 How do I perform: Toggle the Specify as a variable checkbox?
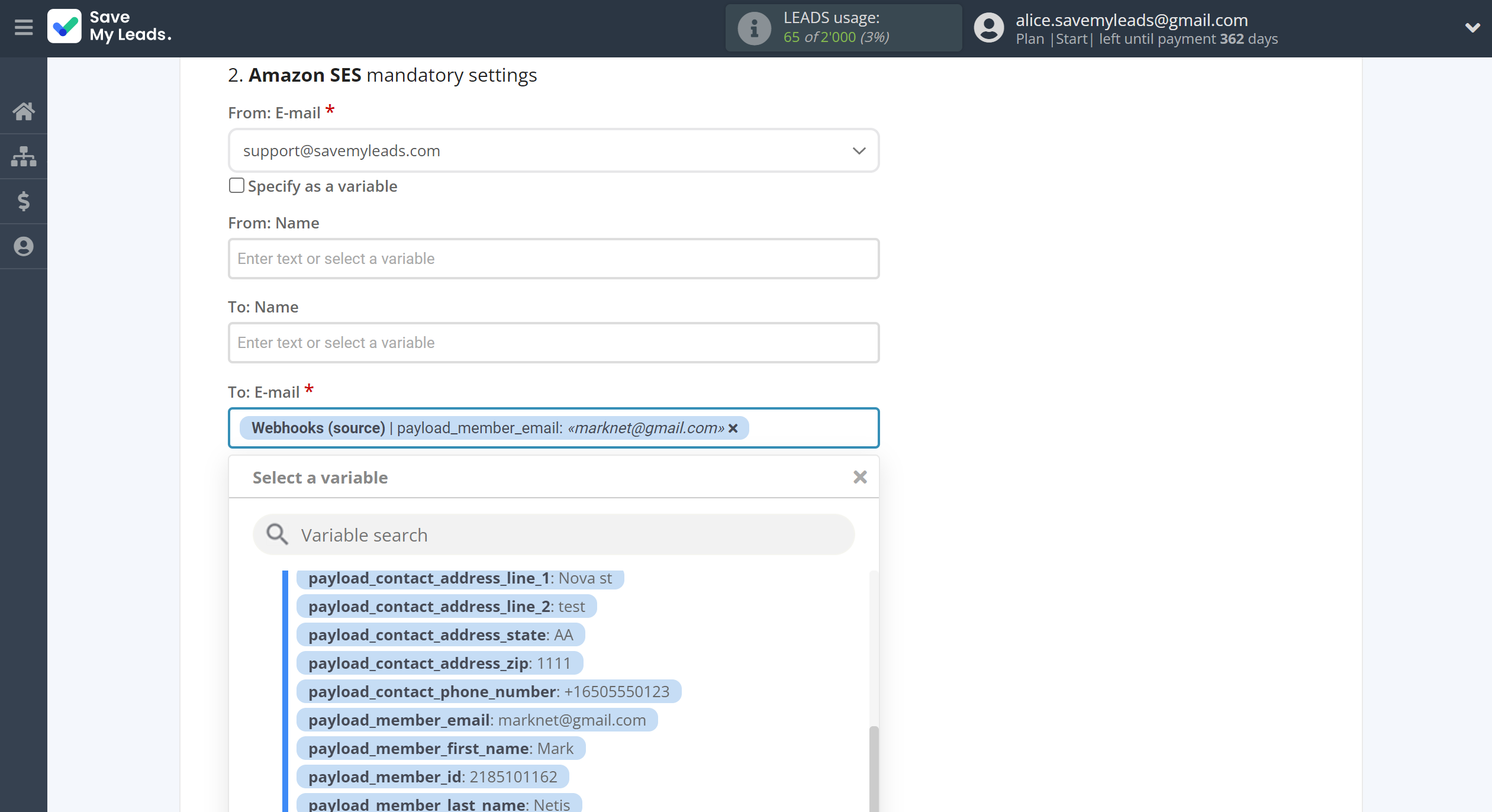click(x=236, y=186)
